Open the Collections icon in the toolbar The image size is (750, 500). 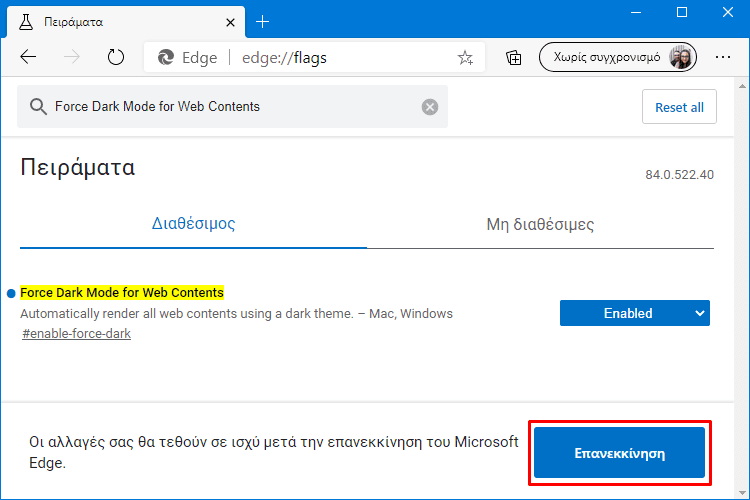[x=514, y=57]
